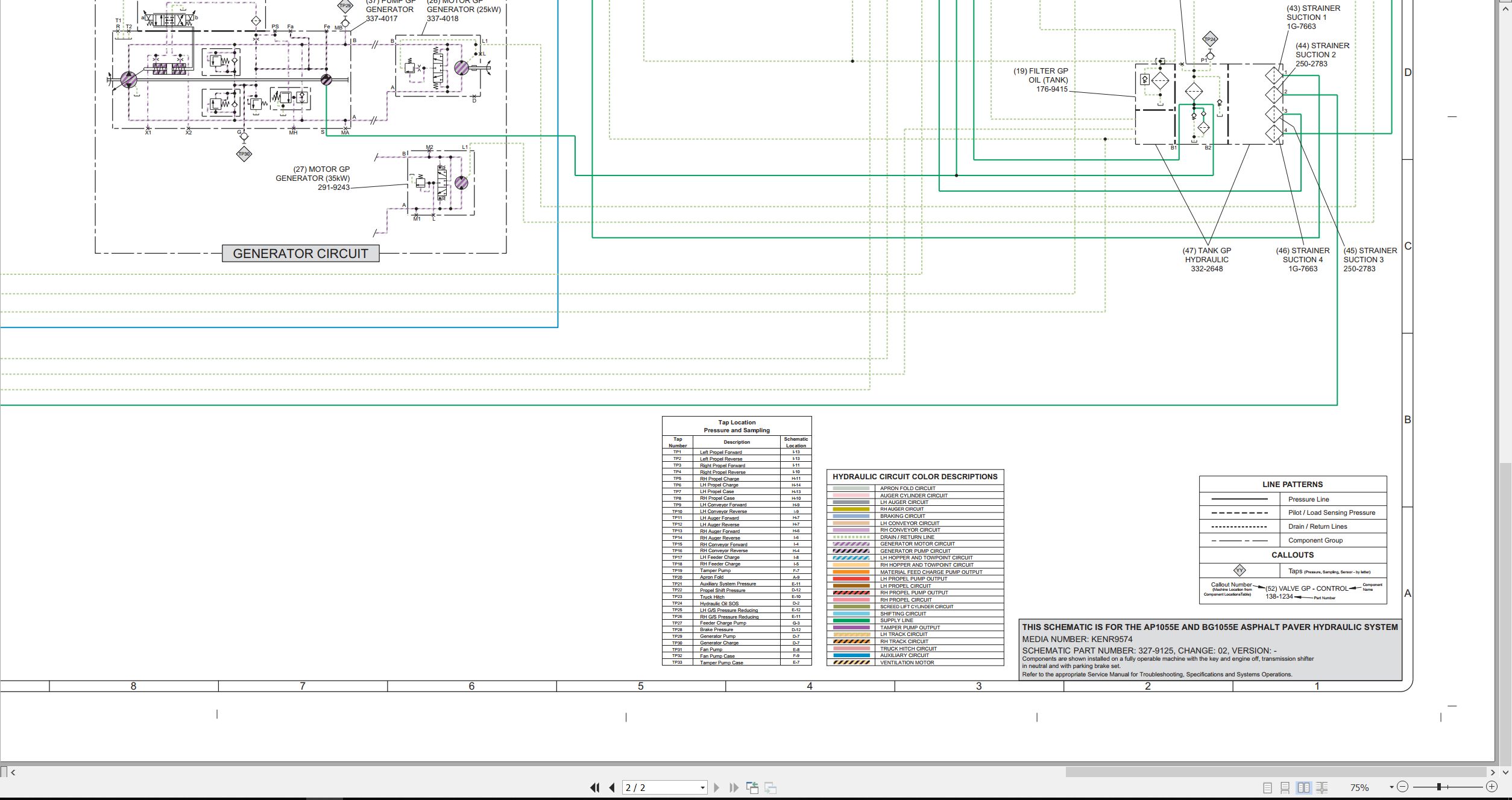Viewport: 1512px width, 800px height.
Task: Open the 75% zoom level dropdown
Action: 1391,787
